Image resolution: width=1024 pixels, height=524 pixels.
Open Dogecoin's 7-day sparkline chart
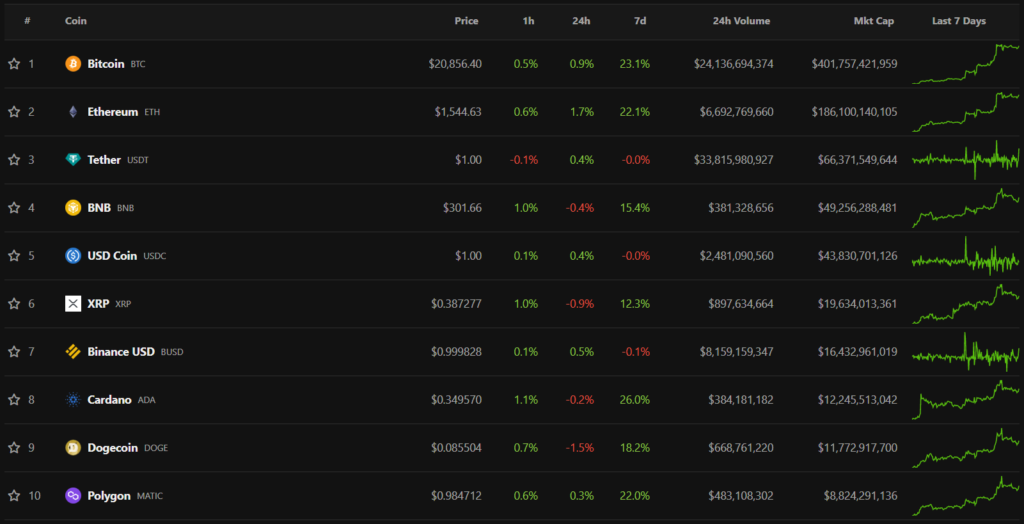click(965, 448)
